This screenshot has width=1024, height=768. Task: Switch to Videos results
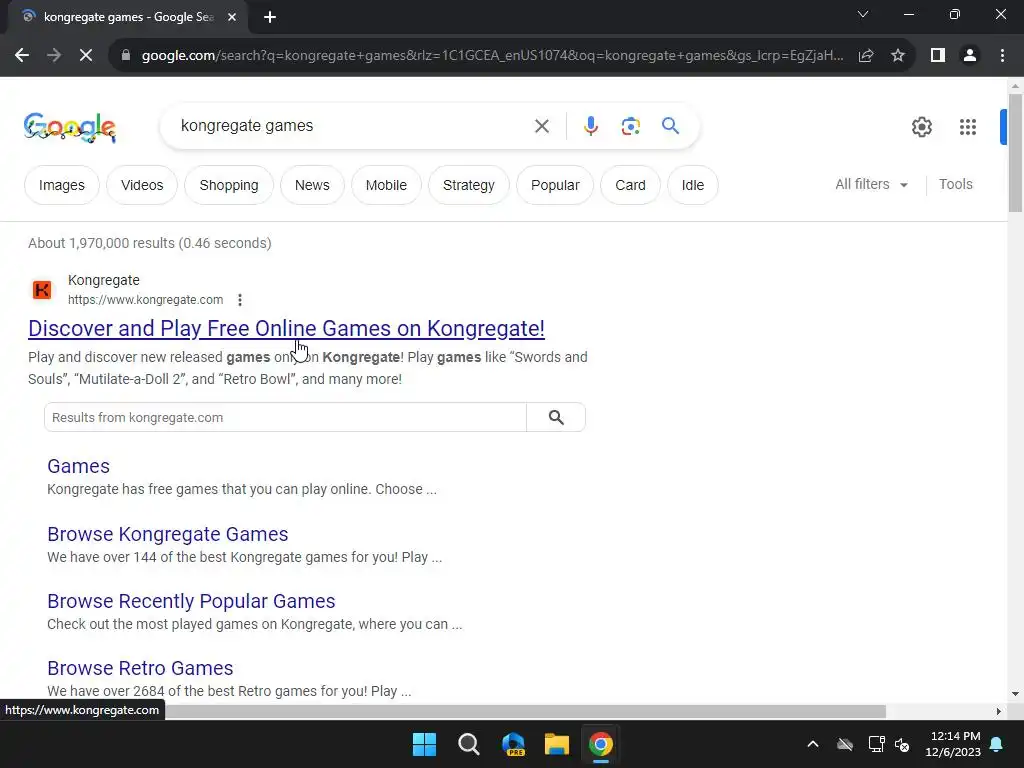point(142,185)
